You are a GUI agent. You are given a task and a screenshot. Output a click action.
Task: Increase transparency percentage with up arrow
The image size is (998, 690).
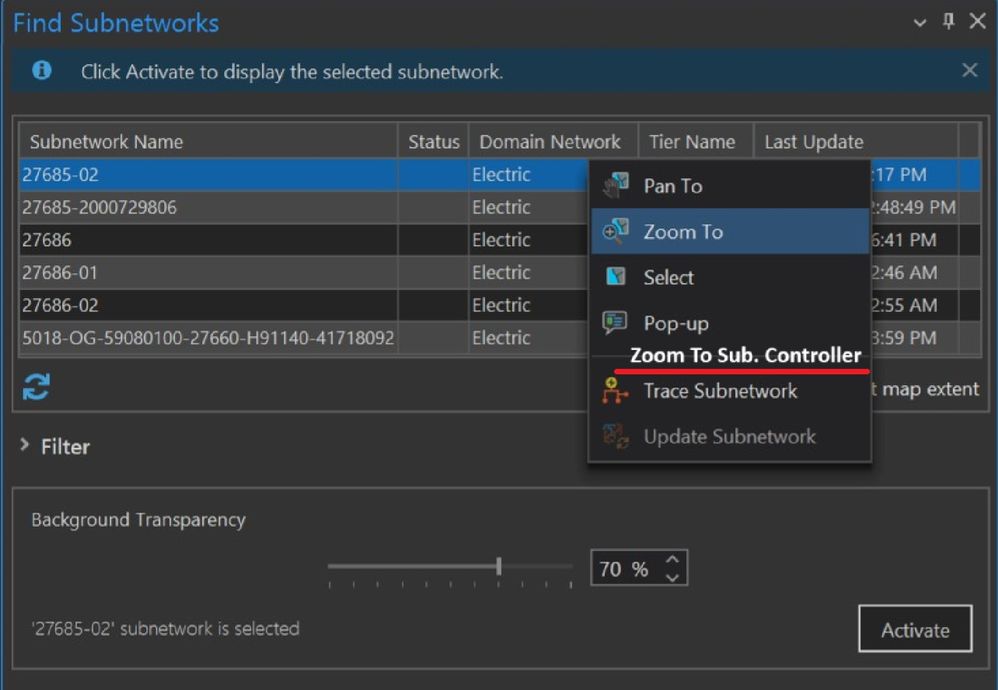tap(672, 561)
